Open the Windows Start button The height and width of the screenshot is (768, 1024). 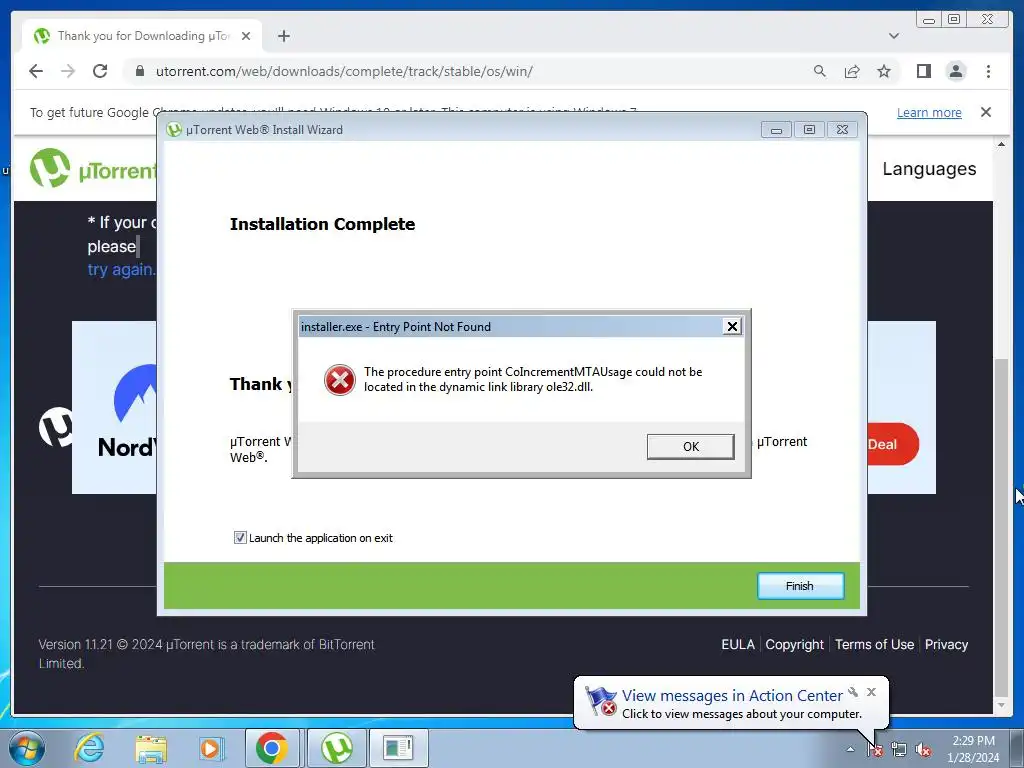27,748
